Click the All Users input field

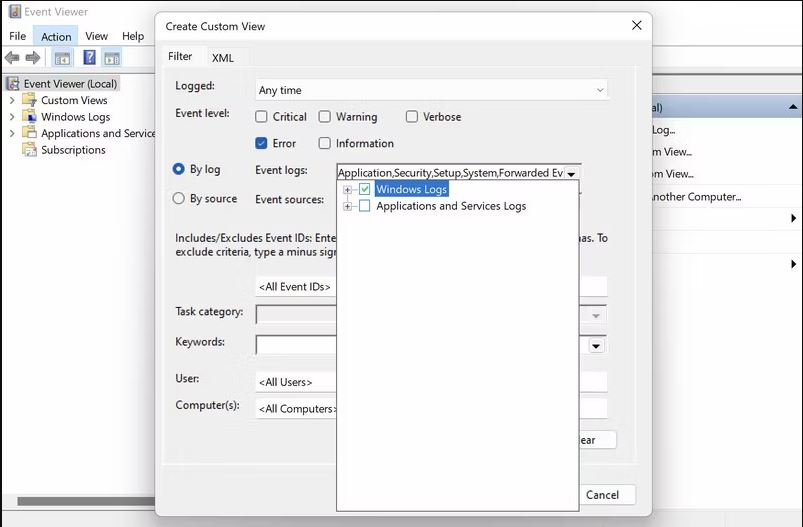tap(296, 382)
